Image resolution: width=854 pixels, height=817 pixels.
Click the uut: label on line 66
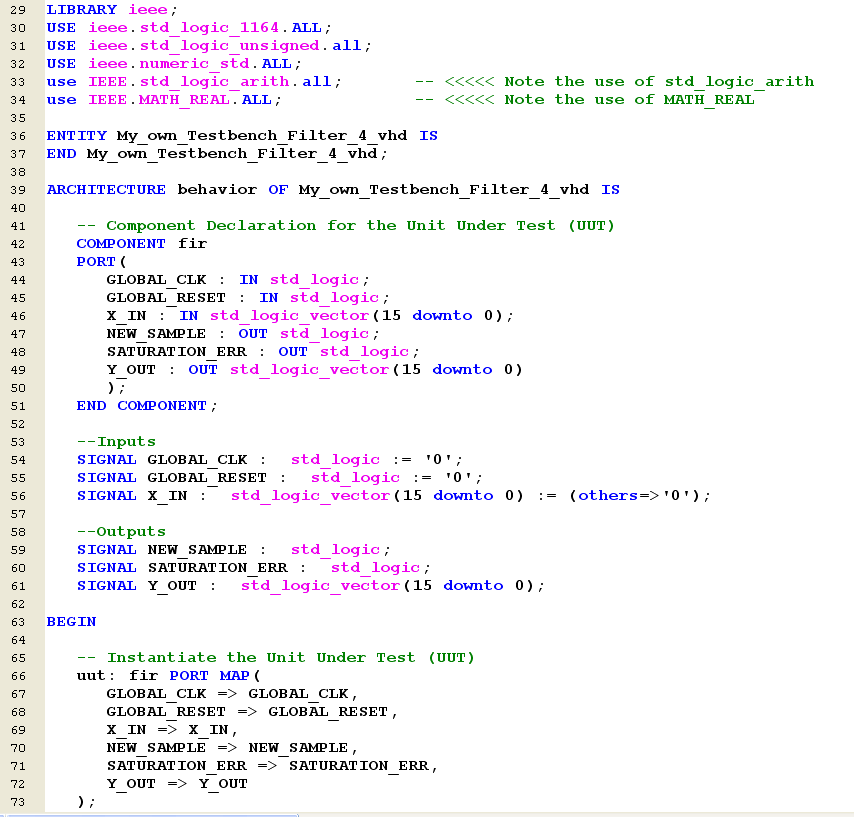click(96, 676)
